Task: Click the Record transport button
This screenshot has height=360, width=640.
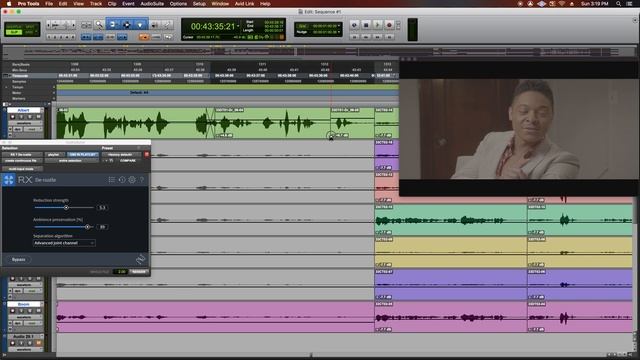Action: click(389, 25)
